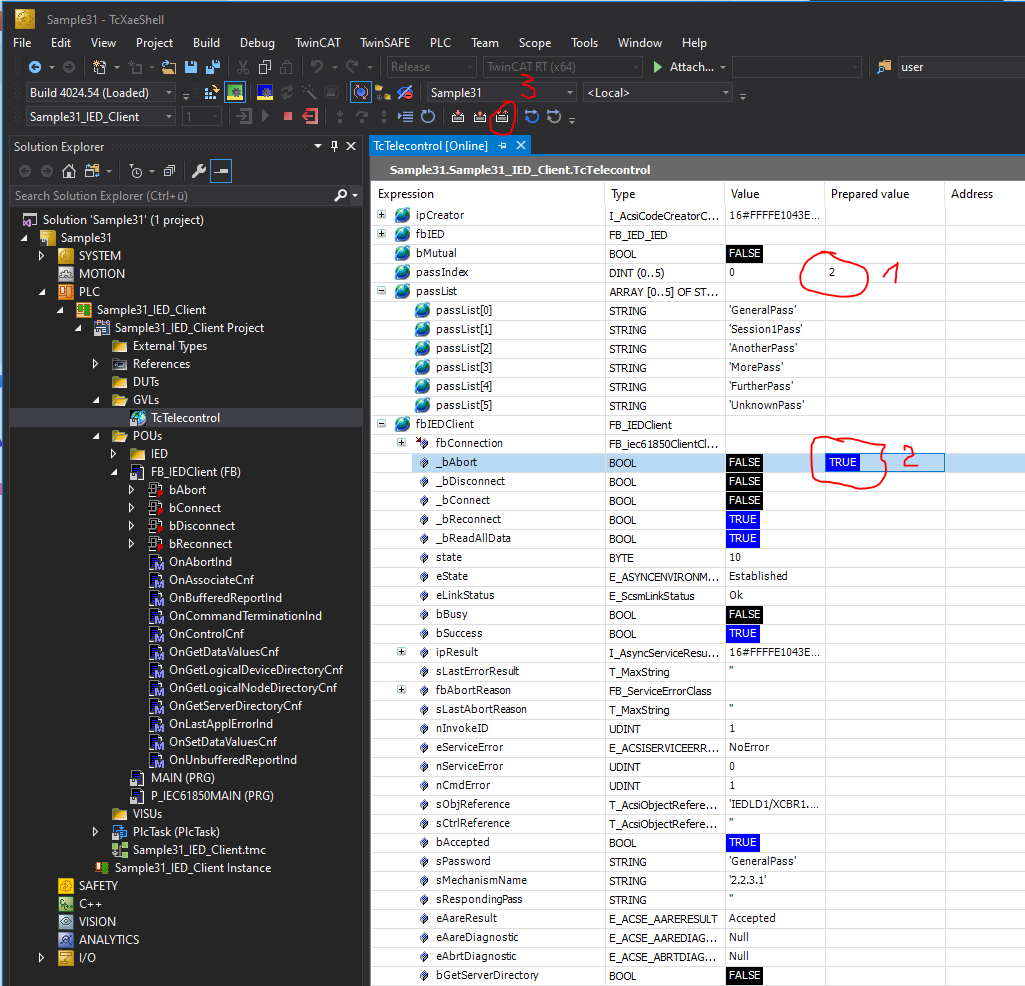Expand the IED folder under POUs

[x=114, y=454]
